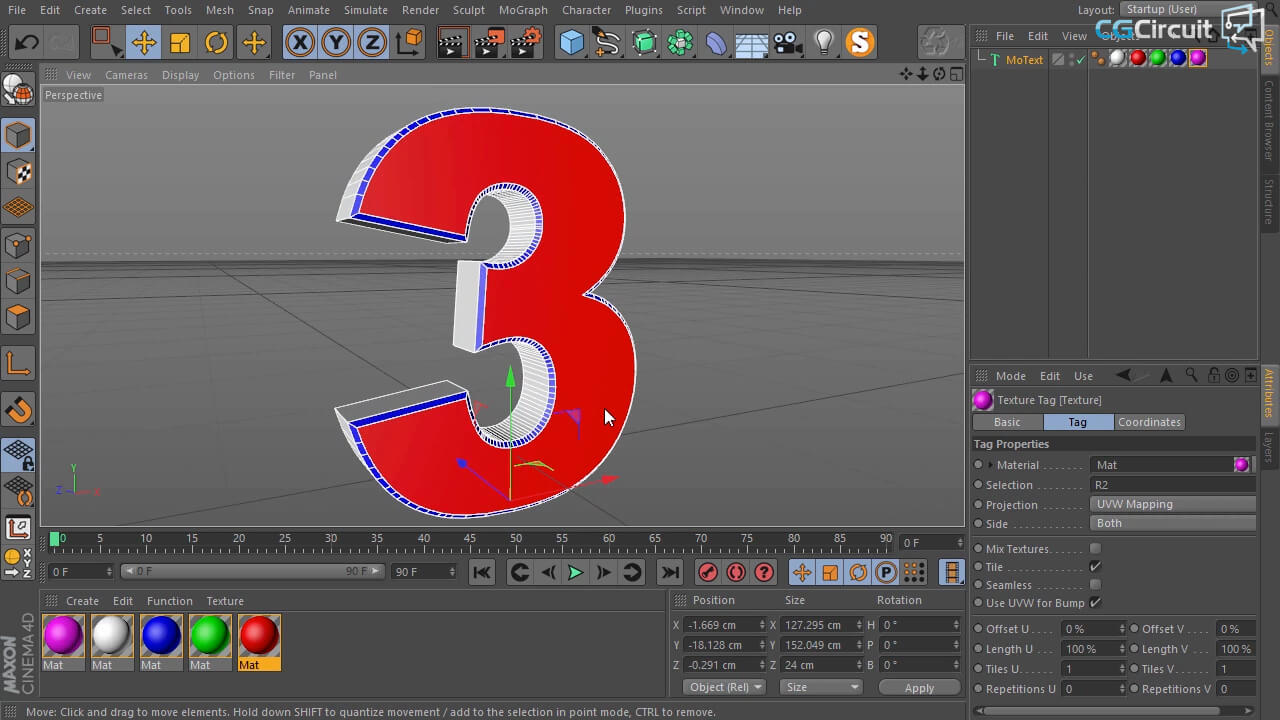Toggle the X-axis lock
The width and height of the screenshot is (1280, 720).
click(300, 42)
